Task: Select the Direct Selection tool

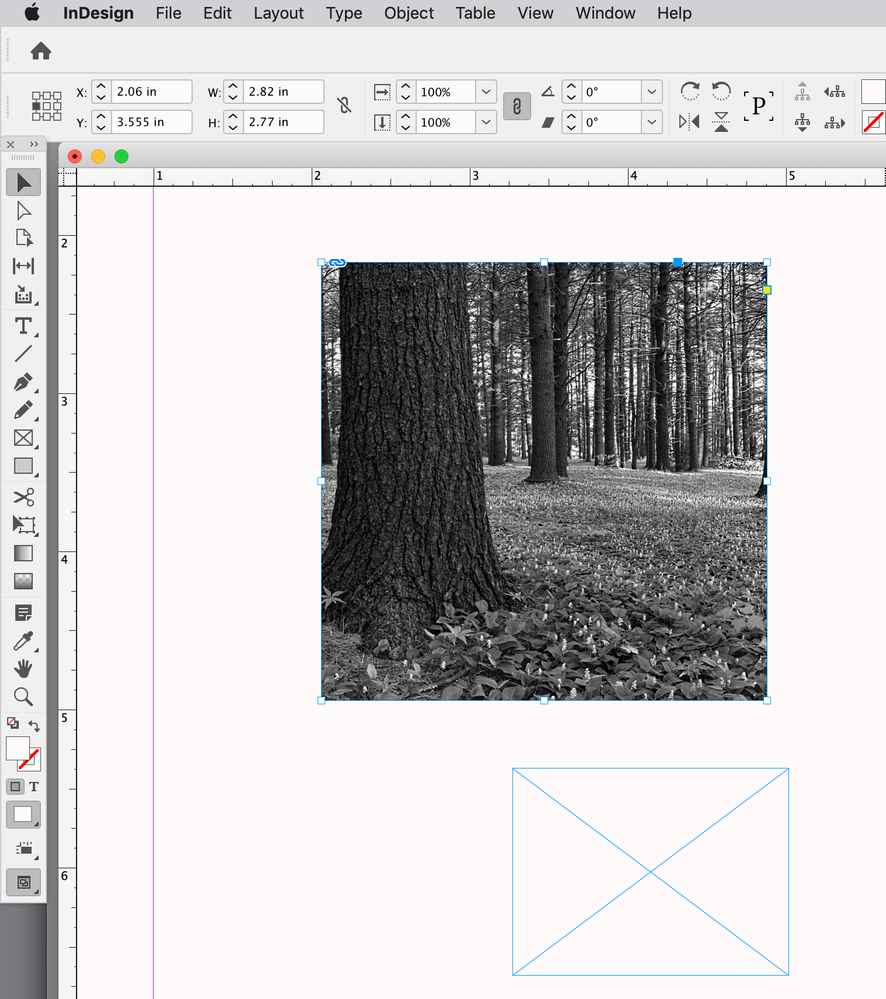Action: 23,210
